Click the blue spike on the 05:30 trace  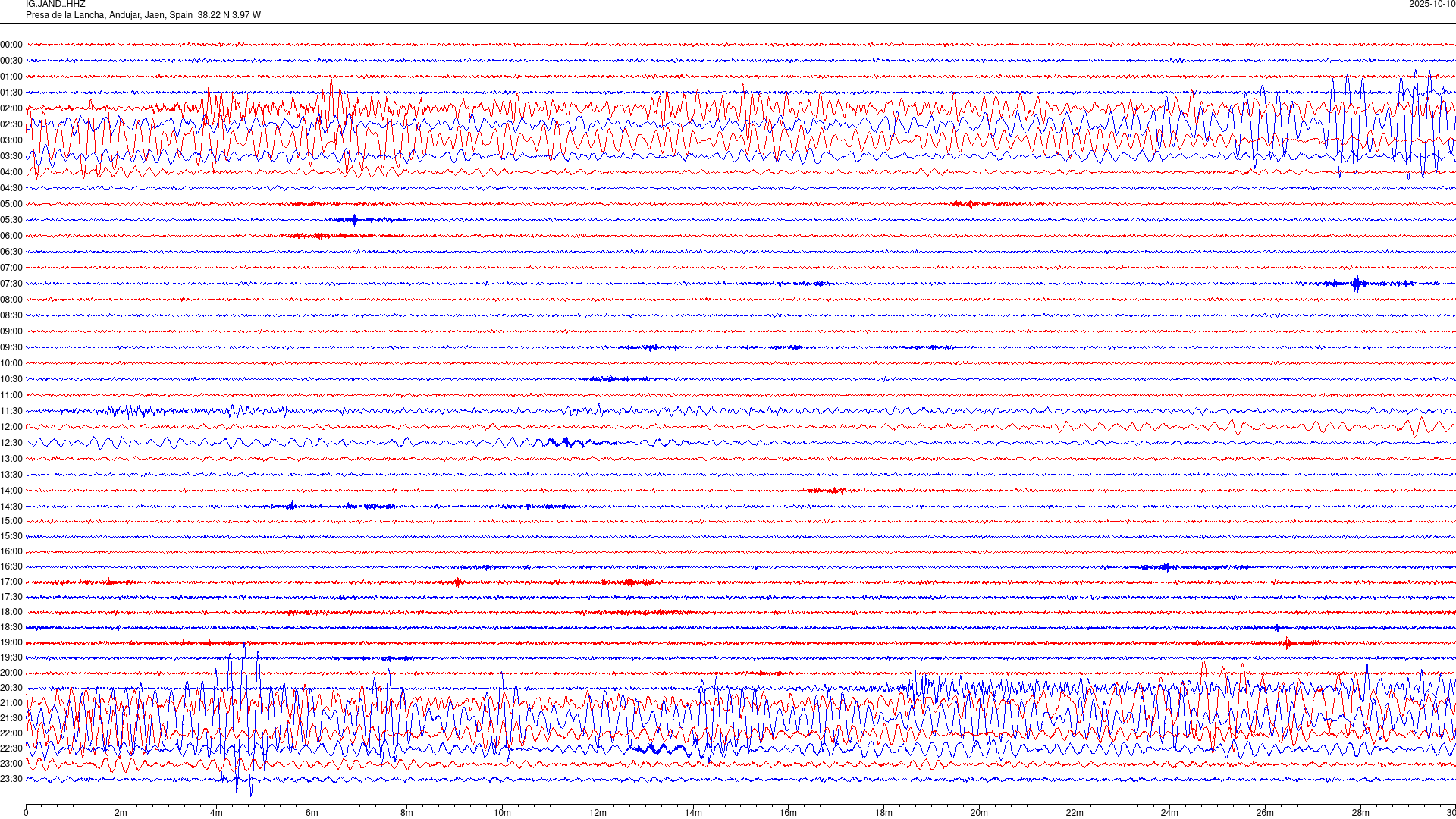pyautogui.click(x=353, y=220)
